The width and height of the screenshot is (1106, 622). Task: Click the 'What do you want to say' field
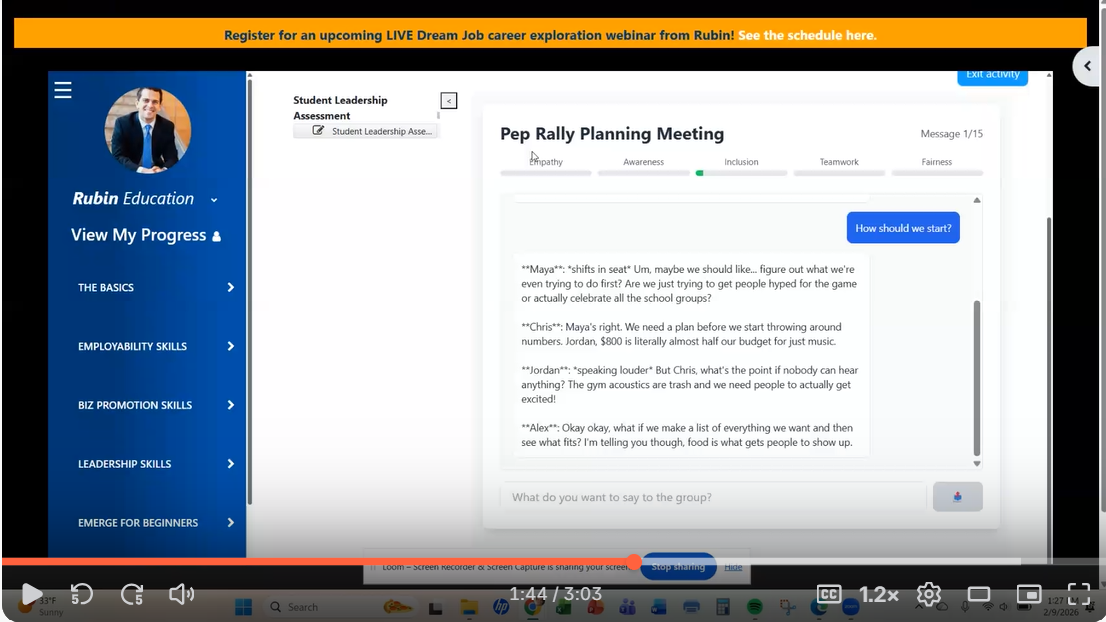(713, 497)
